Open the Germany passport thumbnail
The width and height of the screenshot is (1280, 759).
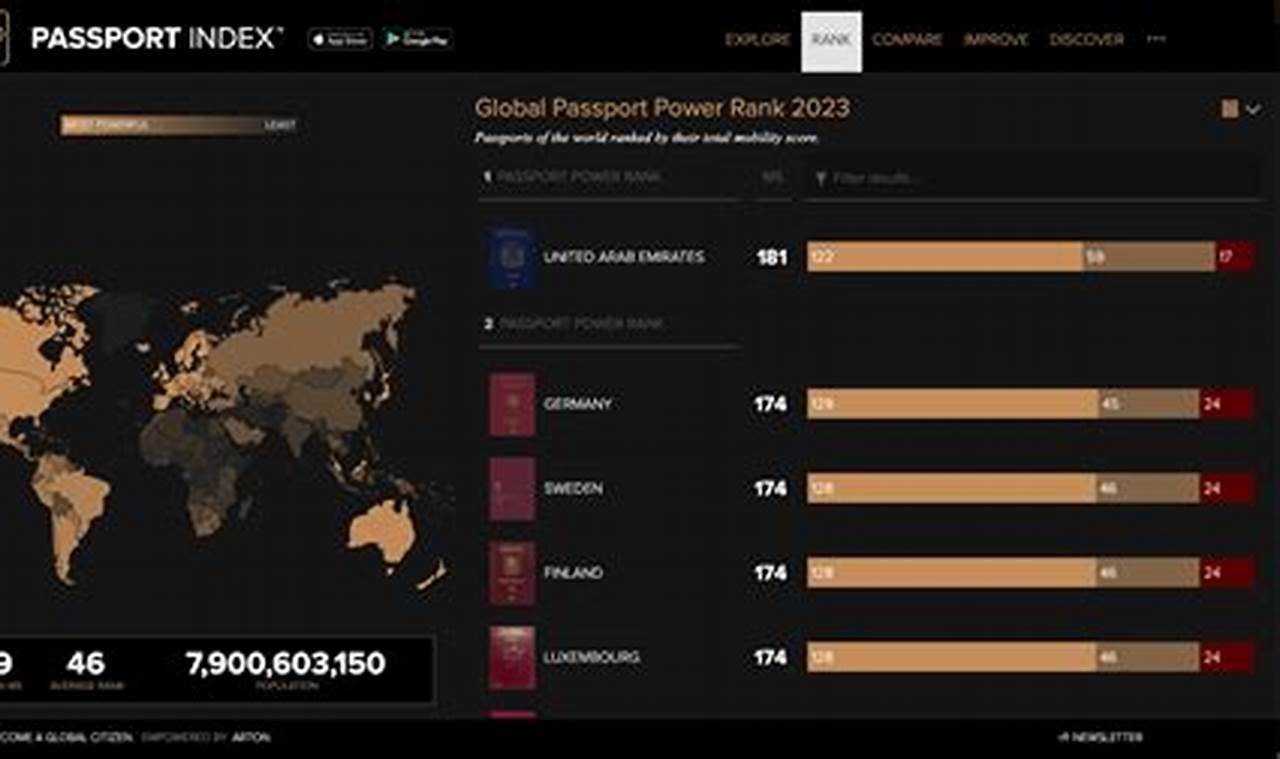point(512,404)
